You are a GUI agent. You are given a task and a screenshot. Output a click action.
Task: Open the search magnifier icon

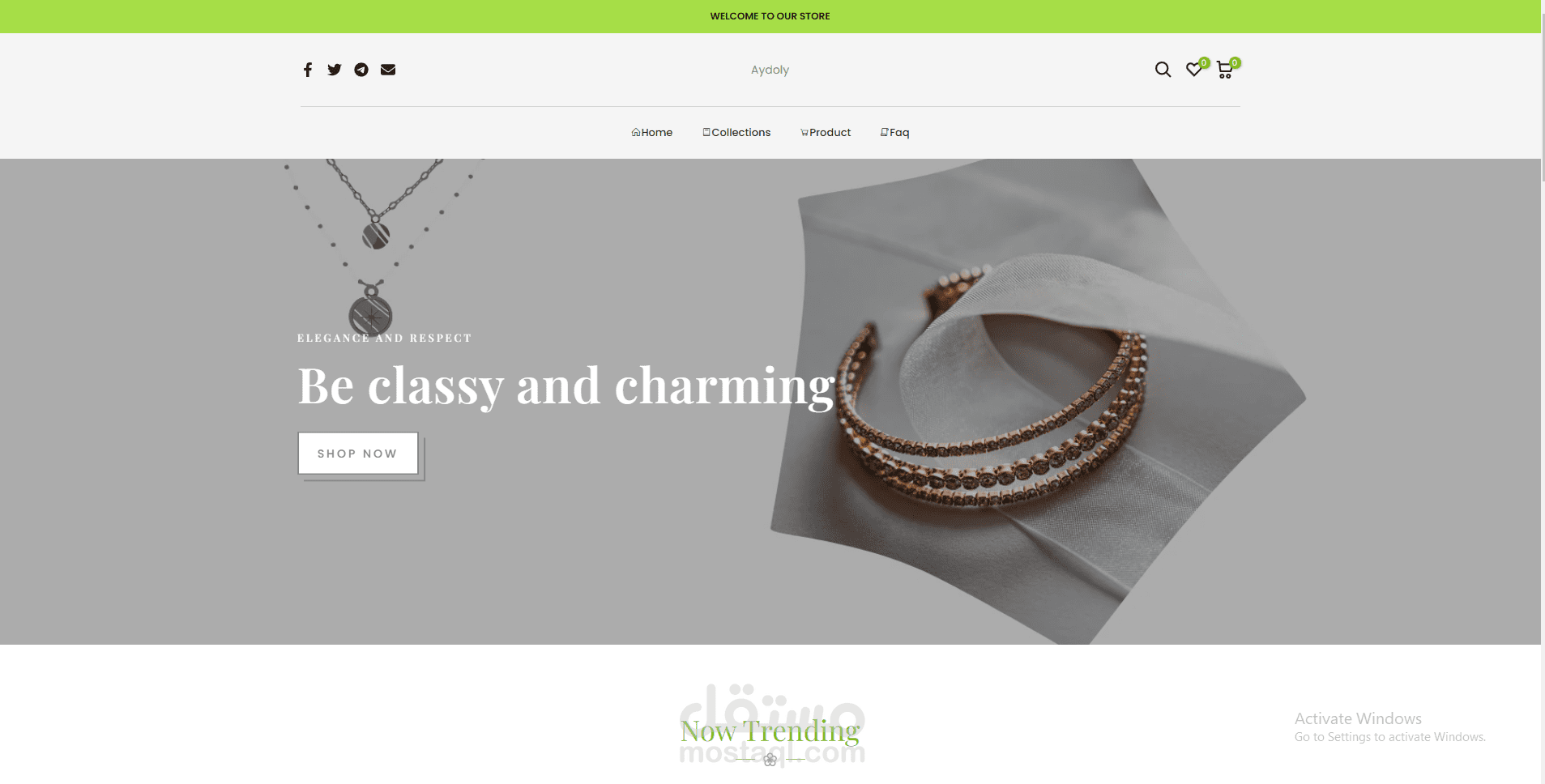1163,70
